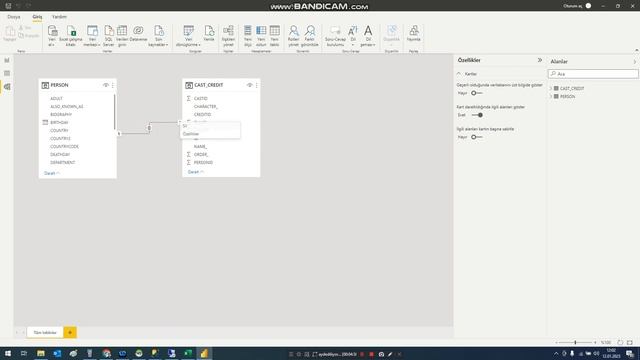Open more options on CAST_CREDIT table

tap(256, 85)
